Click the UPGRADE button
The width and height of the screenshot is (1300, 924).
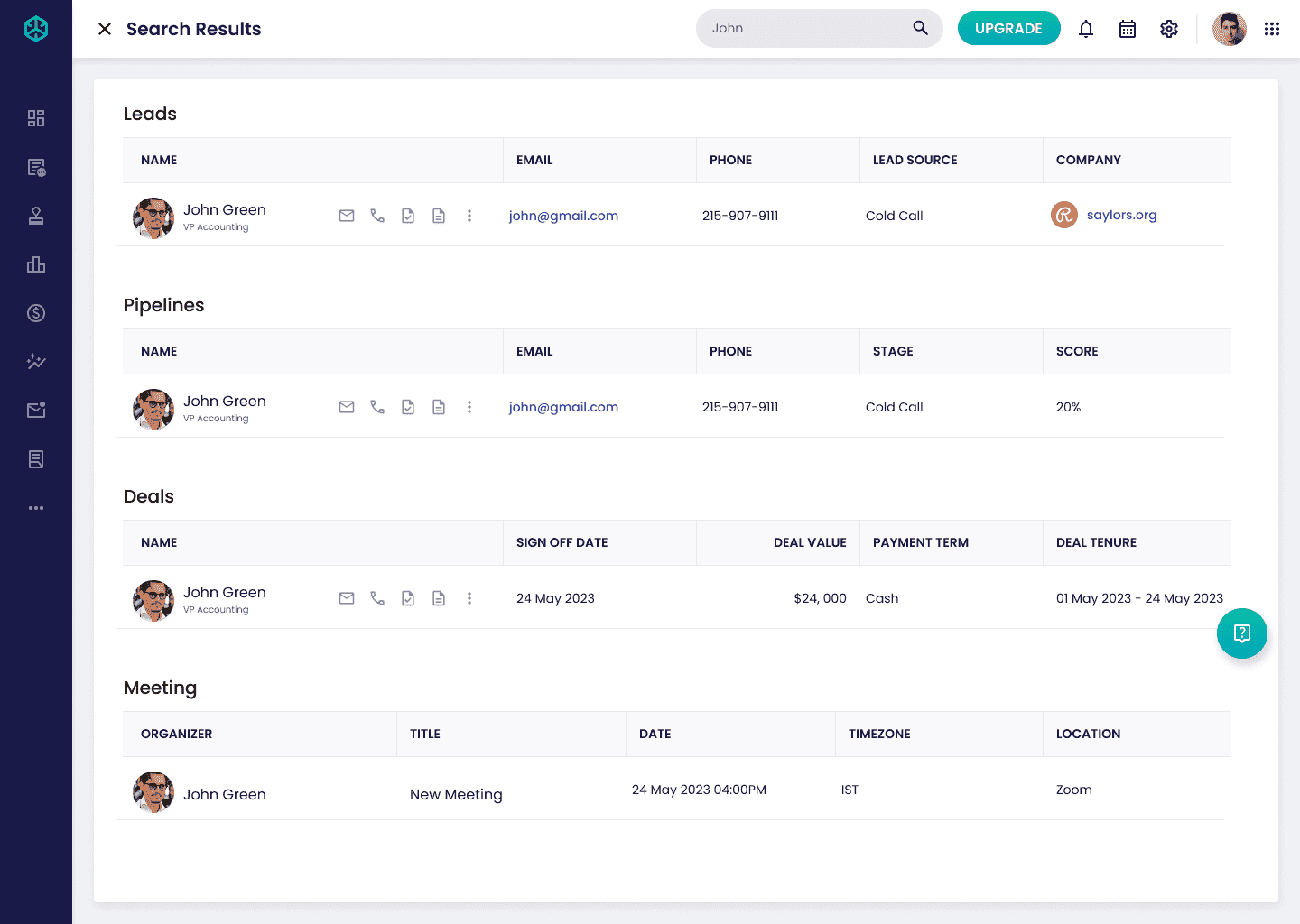click(1008, 29)
